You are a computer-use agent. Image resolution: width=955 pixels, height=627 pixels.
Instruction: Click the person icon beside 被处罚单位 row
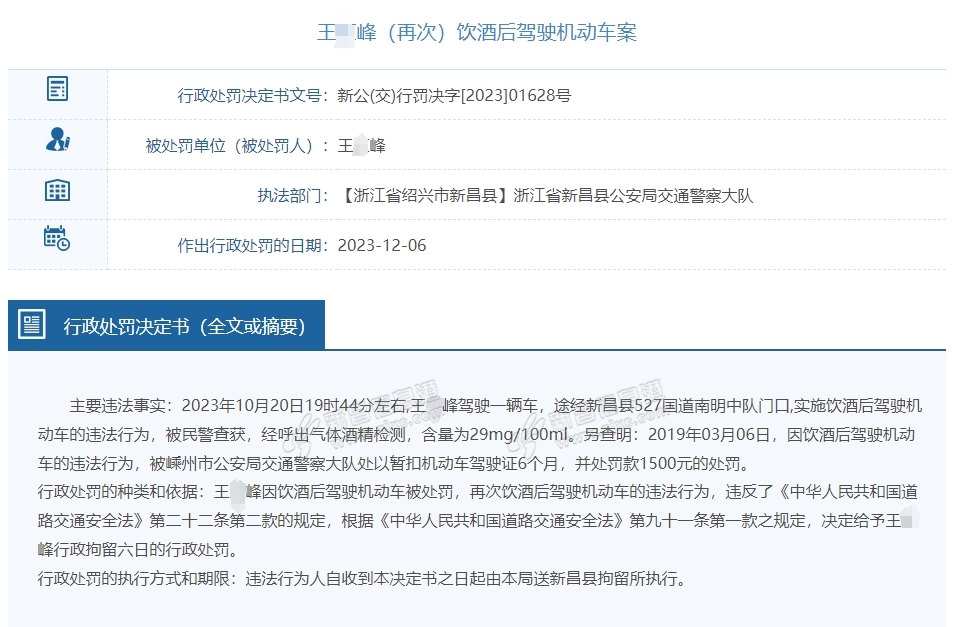(x=58, y=140)
